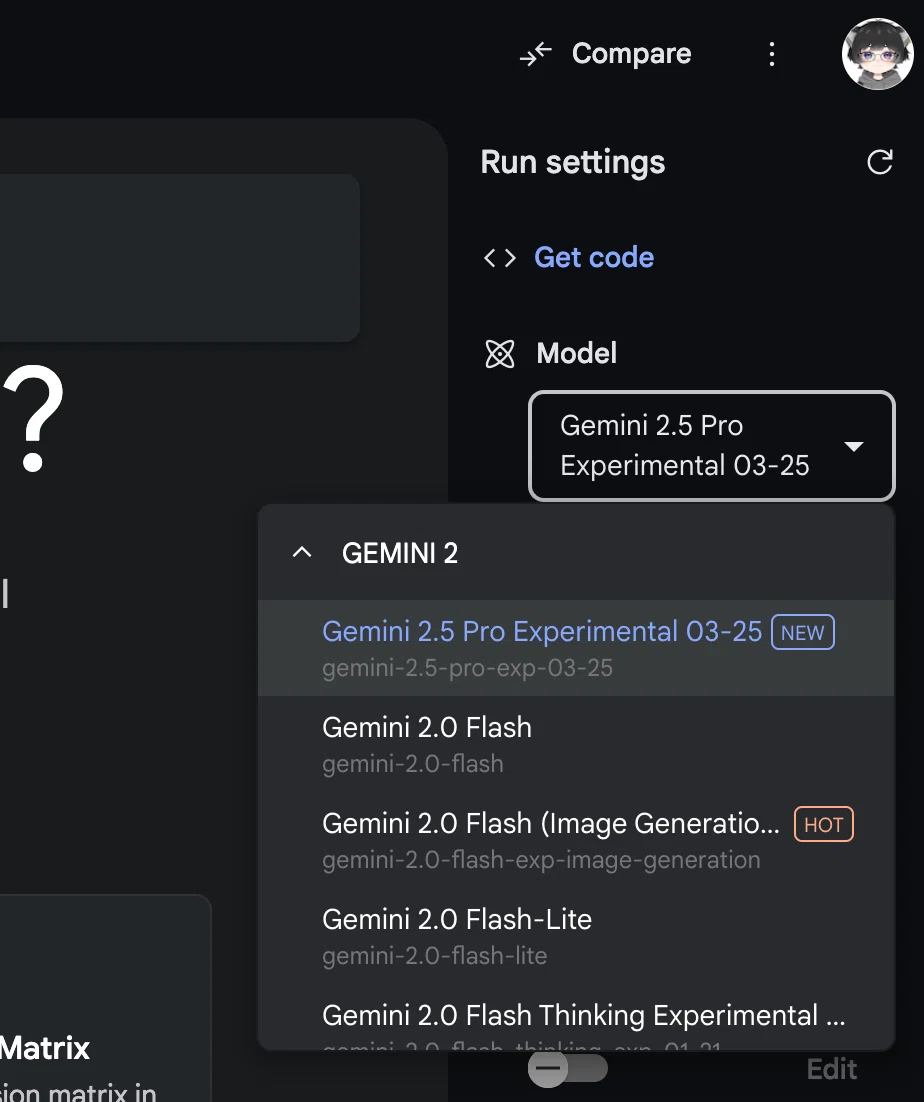Click the Compare button label
This screenshot has height=1102, width=924.
[x=632, y=53]
